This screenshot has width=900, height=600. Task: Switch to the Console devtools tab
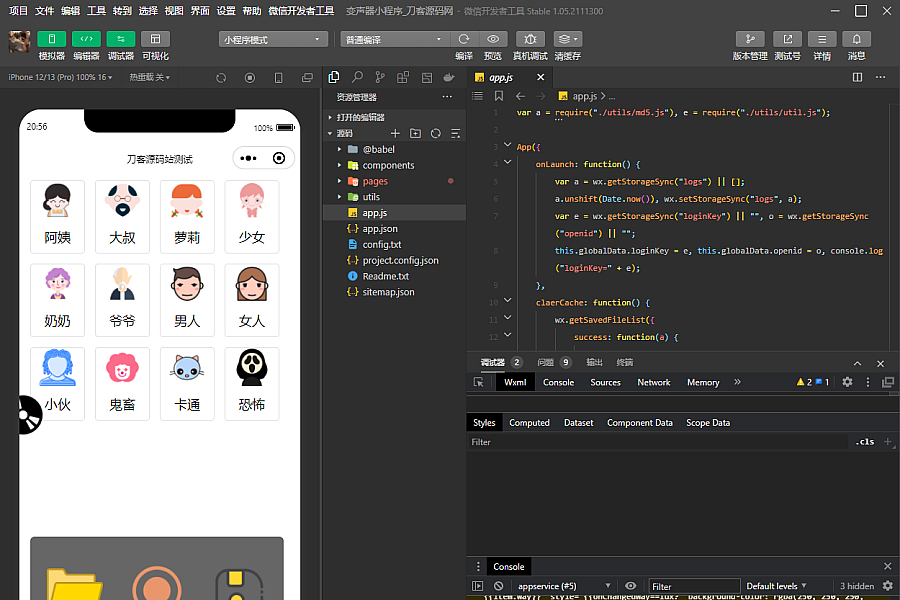(x=558, y=382)
